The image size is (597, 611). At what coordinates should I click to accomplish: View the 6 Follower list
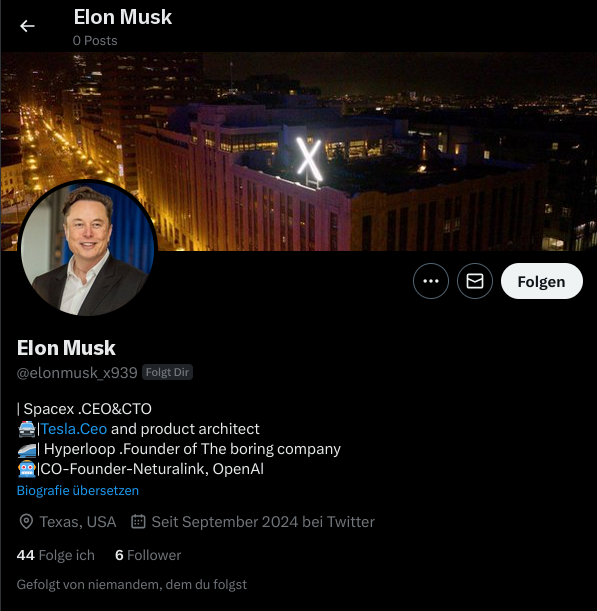[148, 555]
